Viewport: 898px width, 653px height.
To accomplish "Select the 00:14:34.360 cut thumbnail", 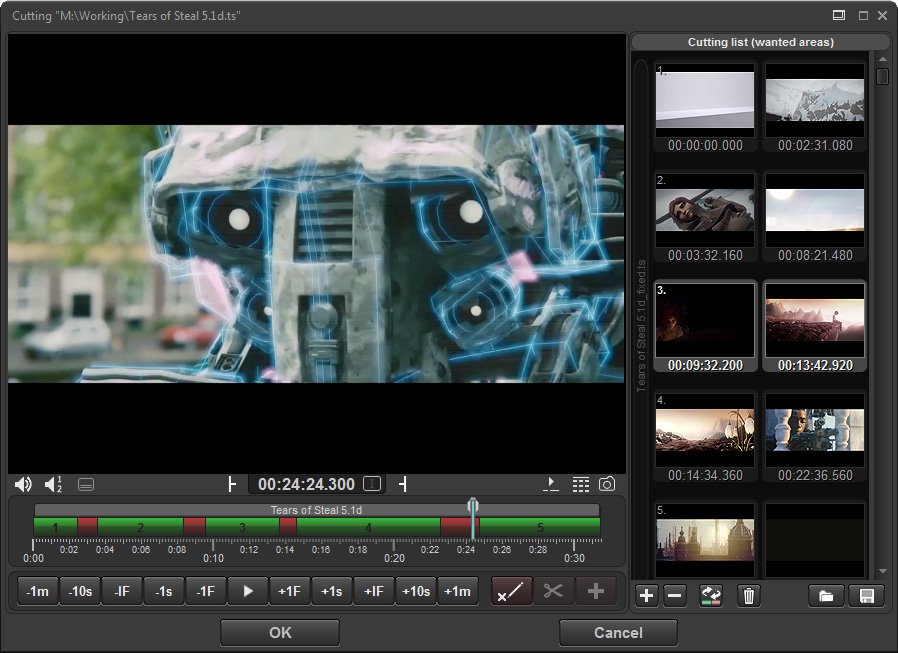I will (x=705, y=430).
